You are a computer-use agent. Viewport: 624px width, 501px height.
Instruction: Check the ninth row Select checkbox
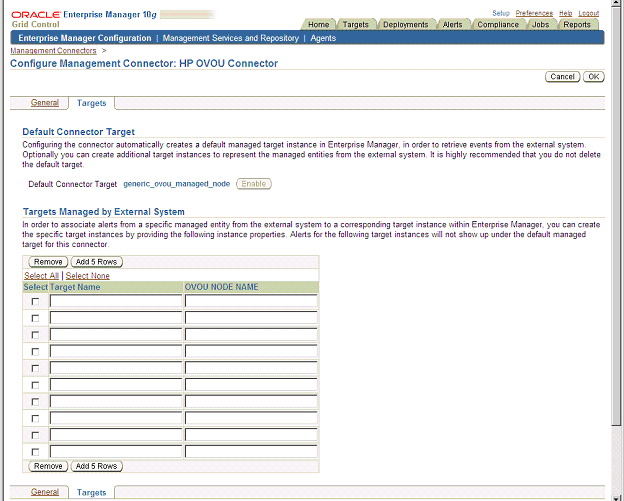[35, 435]
